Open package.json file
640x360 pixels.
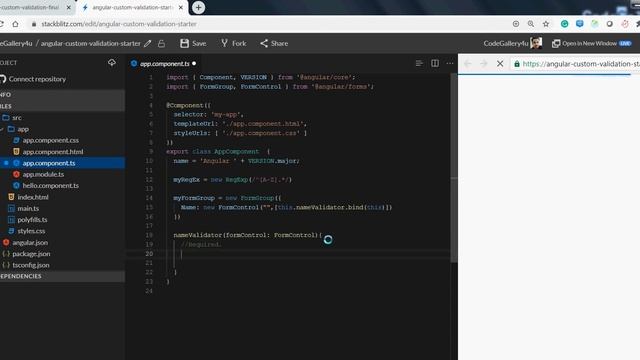31,254
